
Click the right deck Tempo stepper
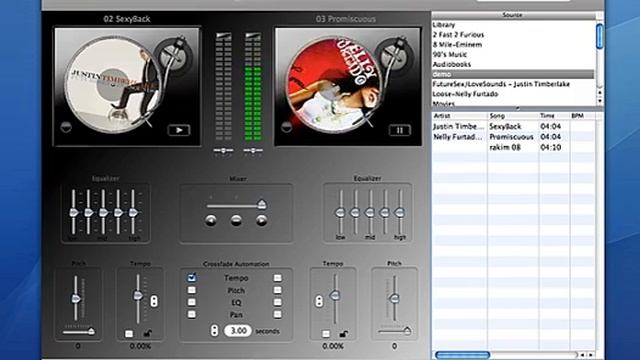point(319,301)
